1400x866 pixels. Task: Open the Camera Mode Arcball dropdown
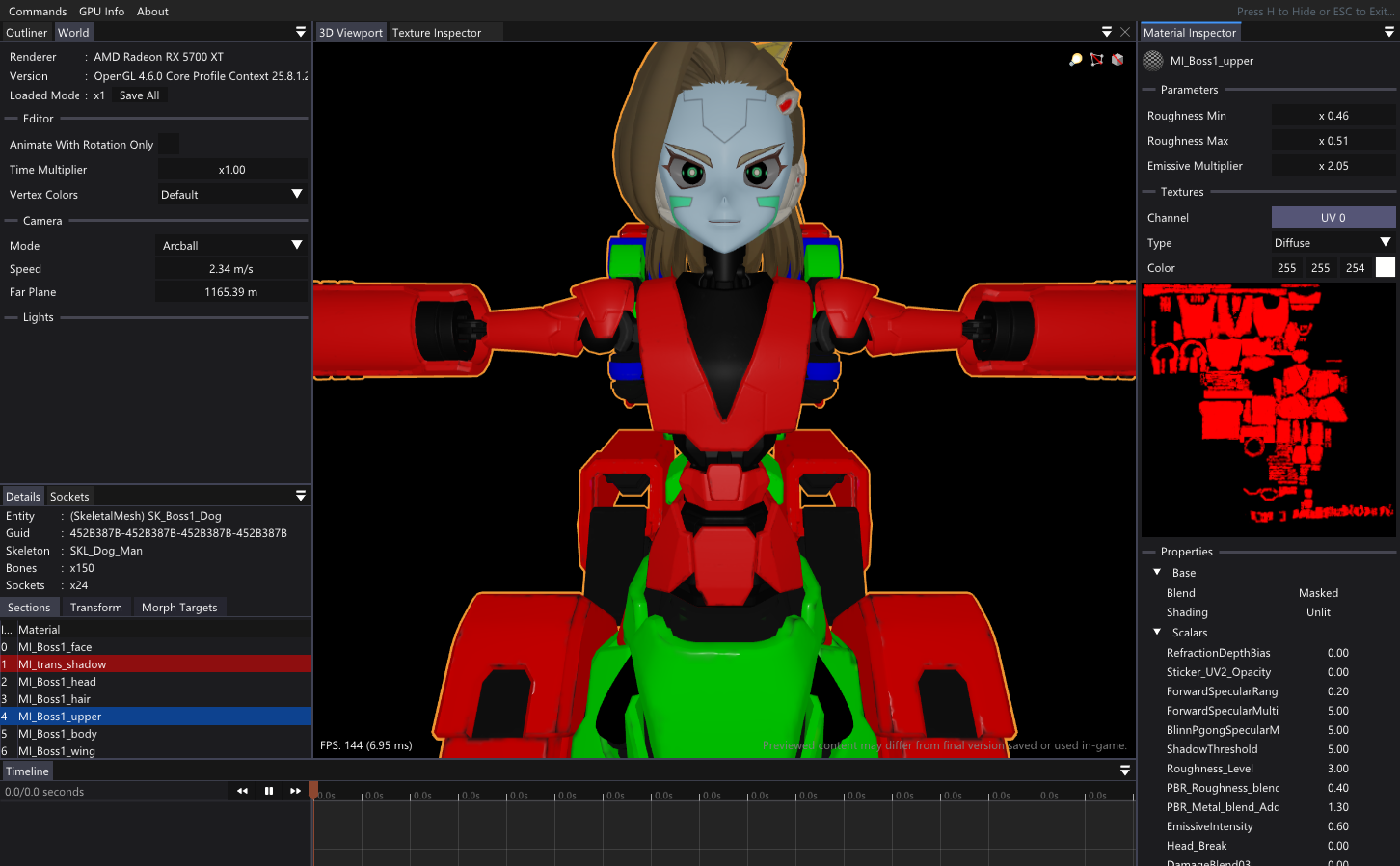click(231, 246)
